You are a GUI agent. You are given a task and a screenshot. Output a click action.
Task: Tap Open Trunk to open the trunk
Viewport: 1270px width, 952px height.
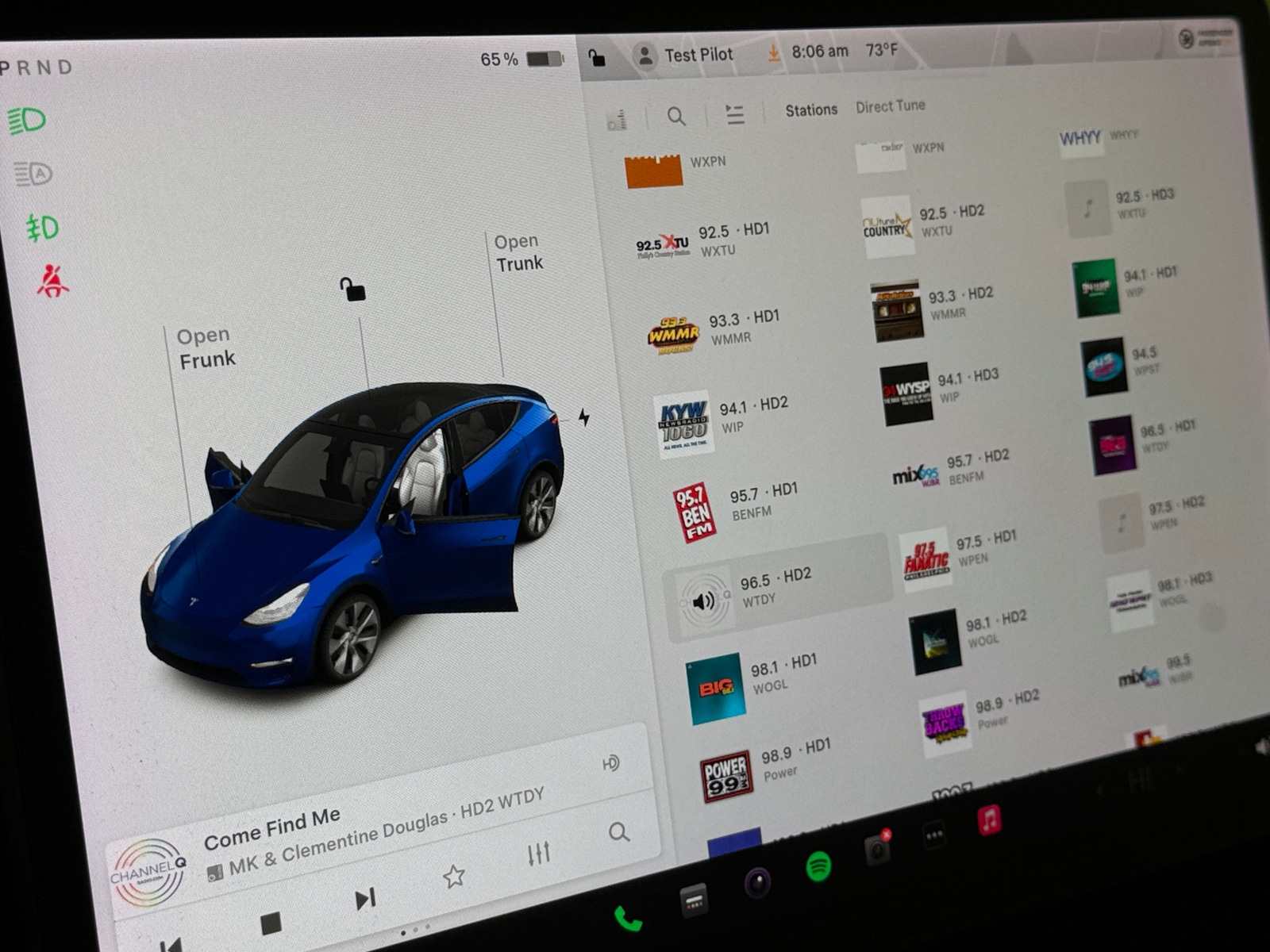pos(517,251)
